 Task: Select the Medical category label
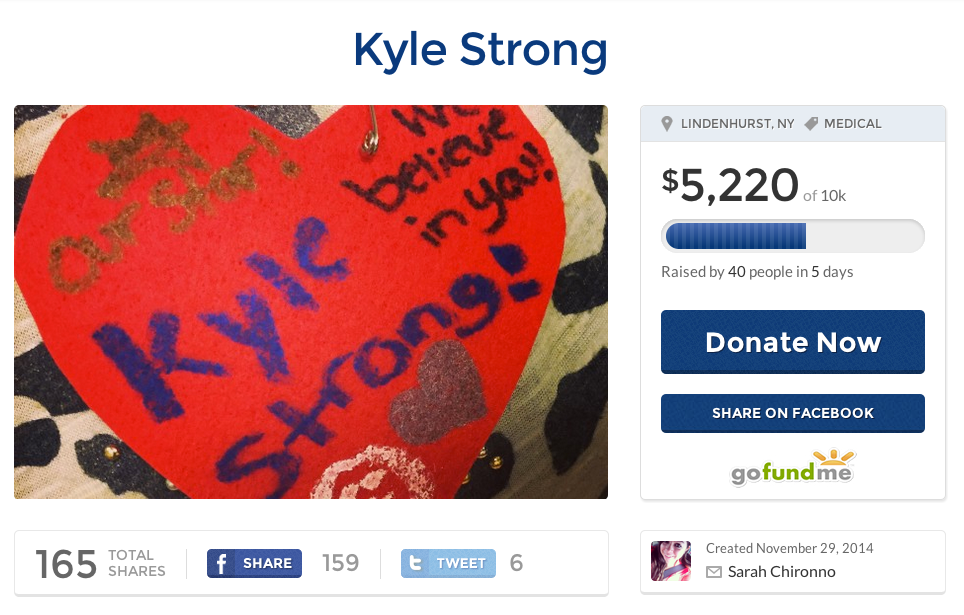[853, 124]
